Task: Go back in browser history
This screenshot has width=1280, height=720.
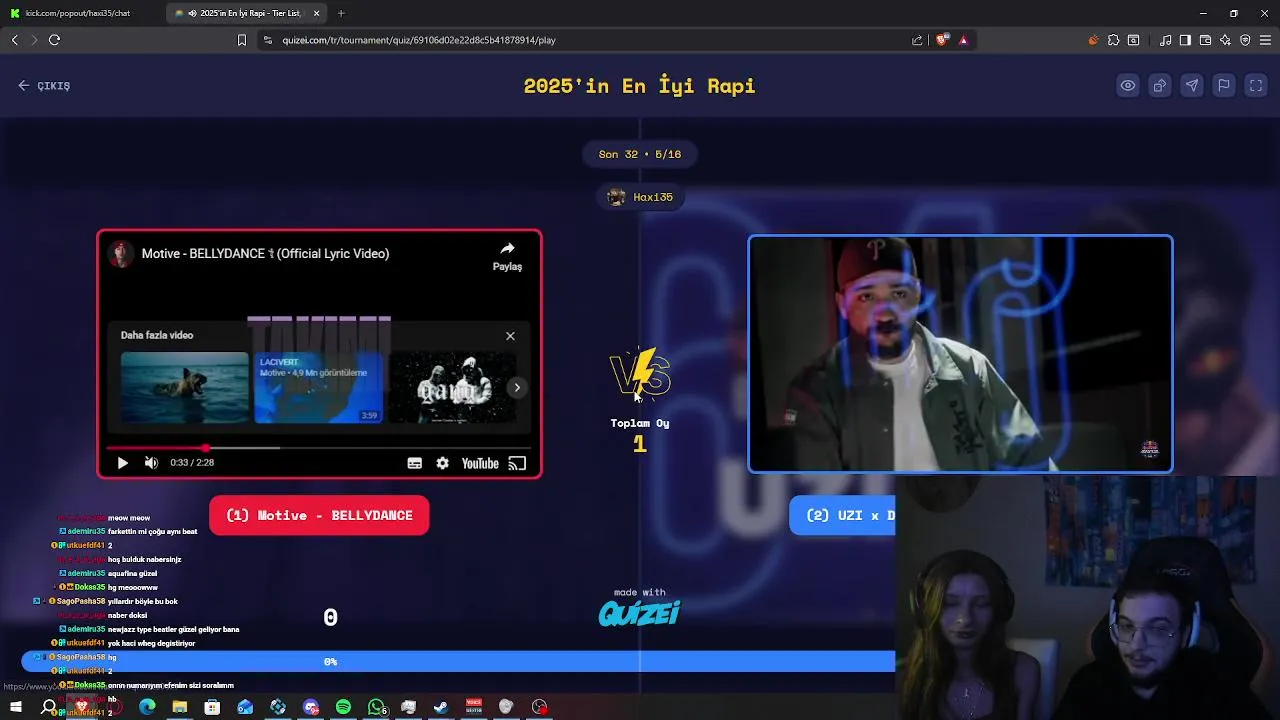Action: (x=14, y=40)
